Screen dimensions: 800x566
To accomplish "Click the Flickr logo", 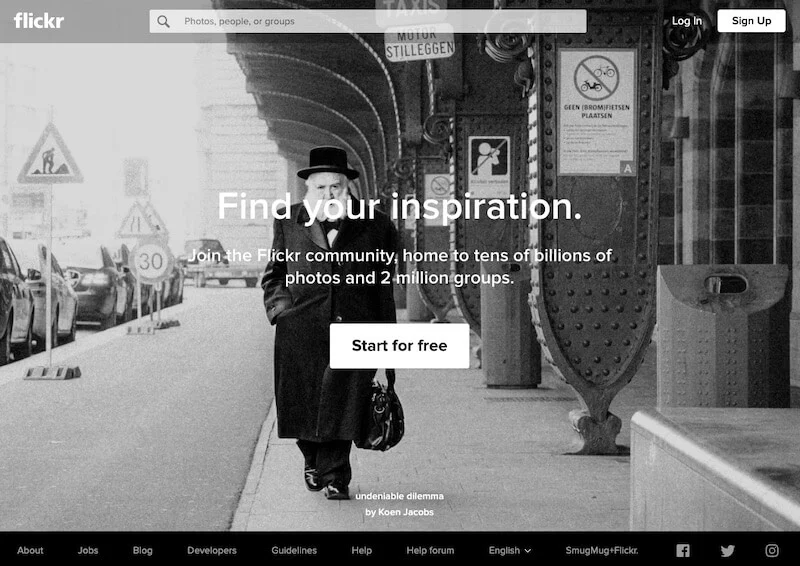I will point(39,21).
